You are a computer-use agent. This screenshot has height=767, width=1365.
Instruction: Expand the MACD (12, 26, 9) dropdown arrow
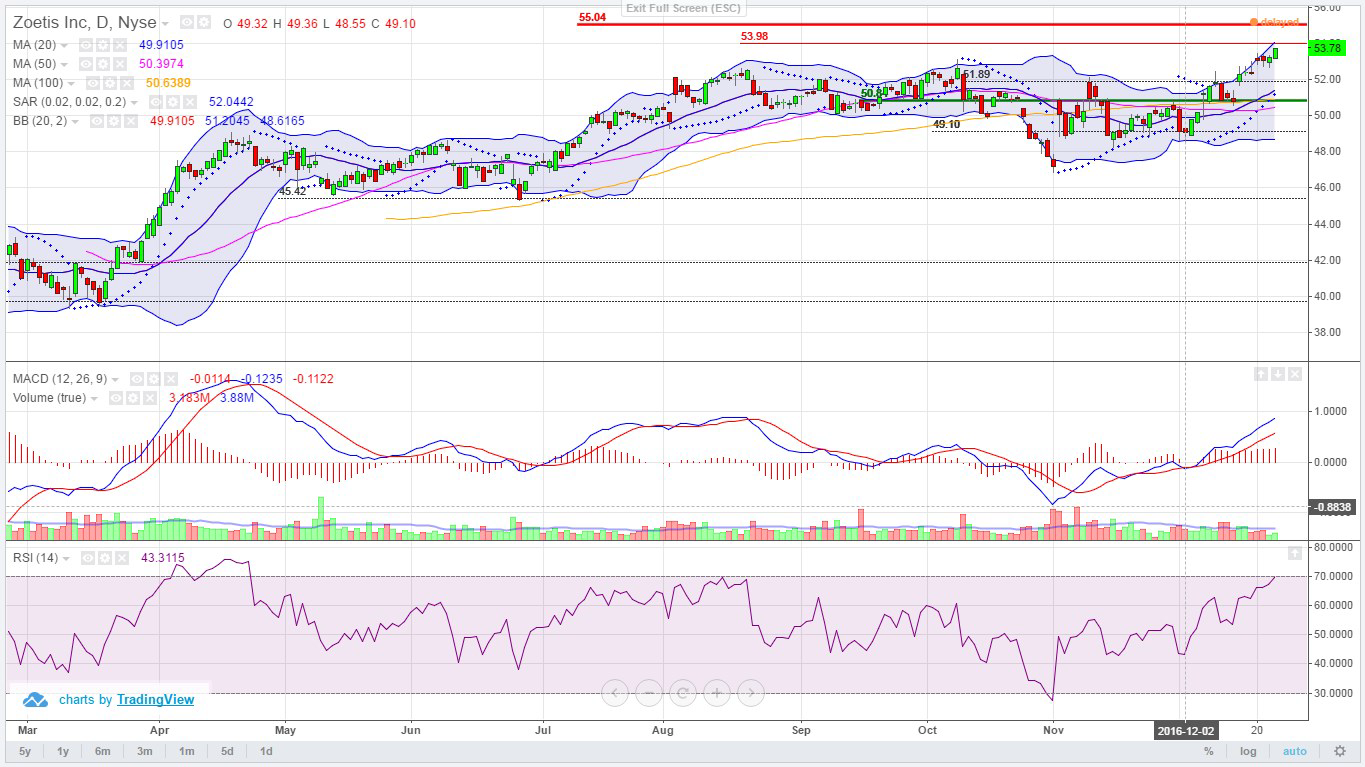point(115,380)
